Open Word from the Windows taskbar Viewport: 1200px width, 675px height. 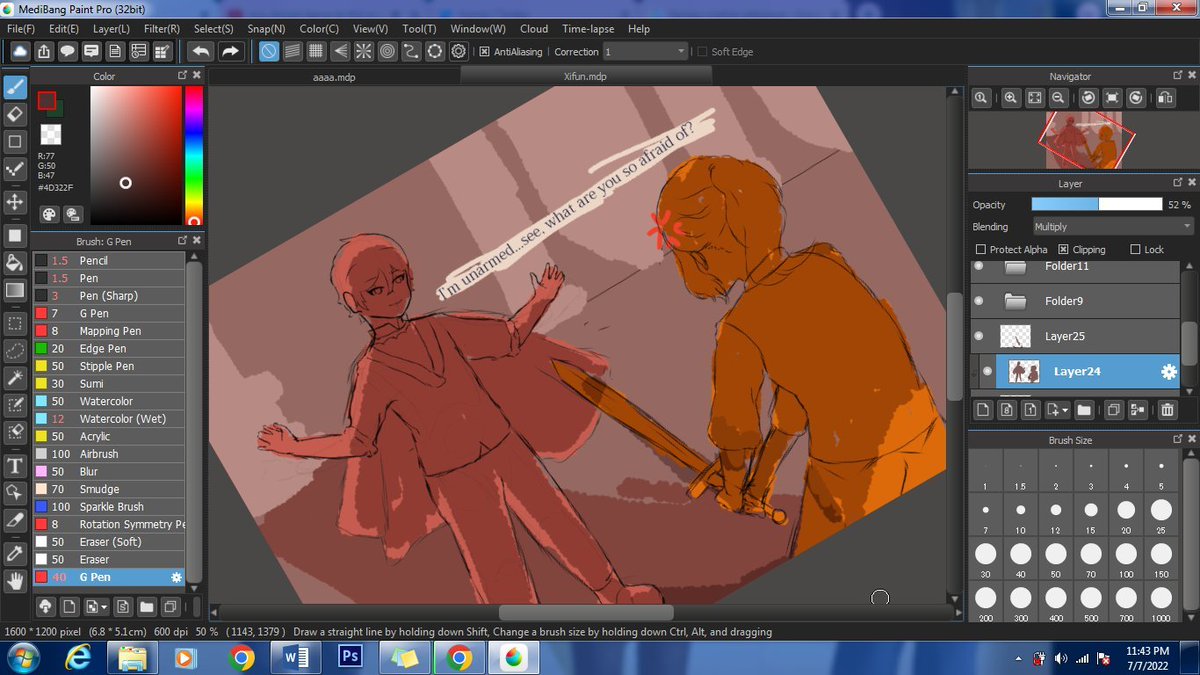click(296, 658)
